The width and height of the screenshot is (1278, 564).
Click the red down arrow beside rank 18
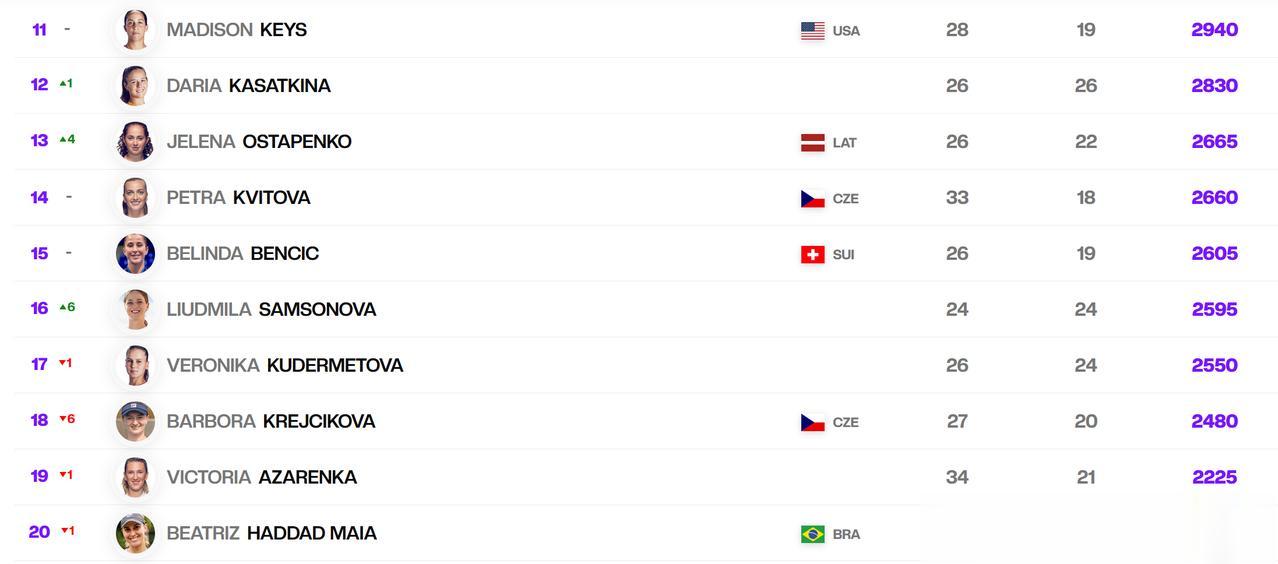point(62,420)
